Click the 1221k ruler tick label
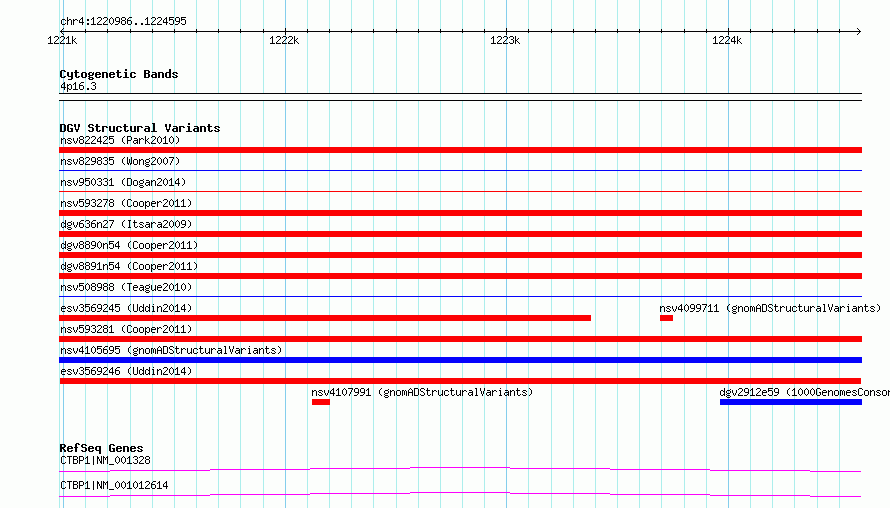The width and height of the screenshot is (890, 508). [62, 40]
